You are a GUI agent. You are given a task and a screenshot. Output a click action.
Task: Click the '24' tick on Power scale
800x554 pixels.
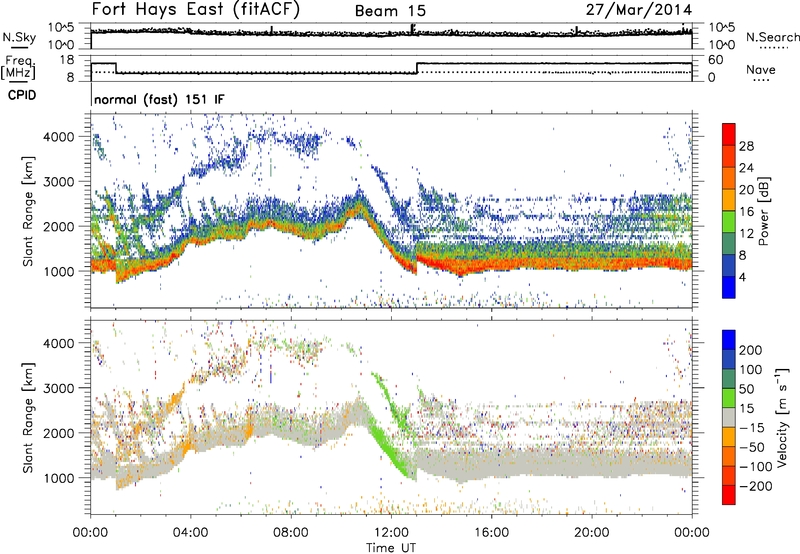coord(746,168)
